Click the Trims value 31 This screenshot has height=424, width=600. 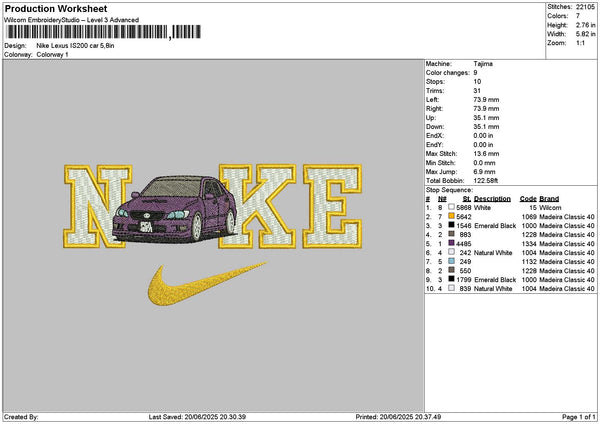(x=477, y=91)
